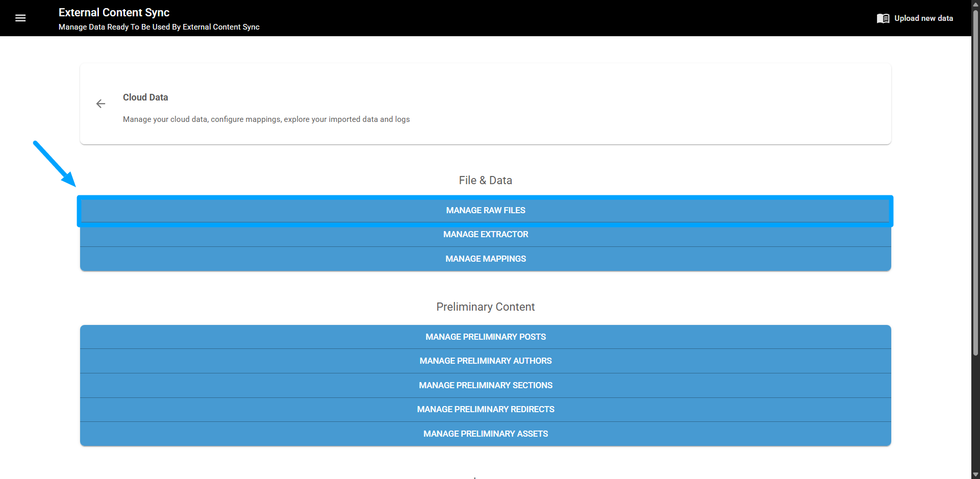Open Manage Mappings
This screenshot has height=479, width=980.
[486, 259]
